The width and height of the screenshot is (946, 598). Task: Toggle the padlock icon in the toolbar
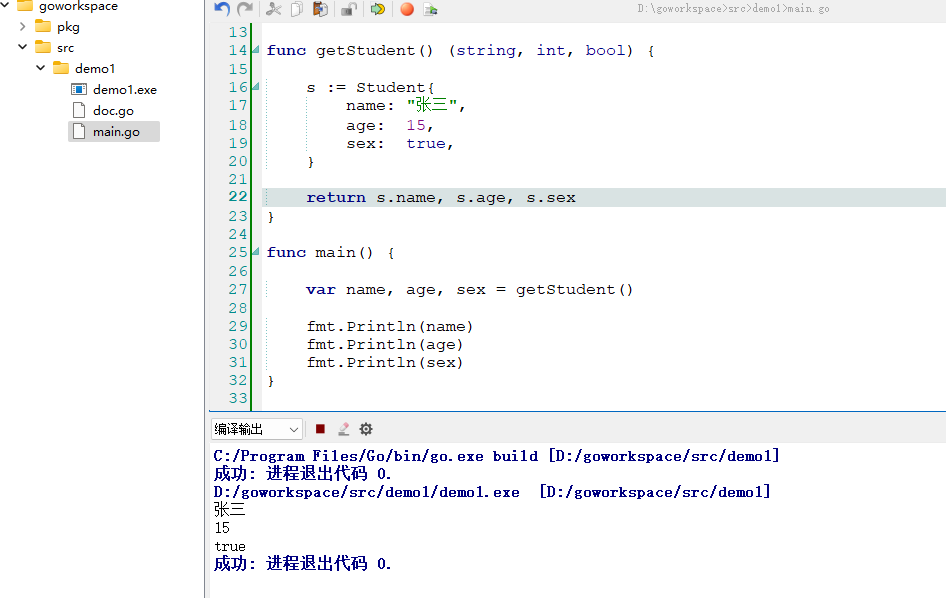(349, 9)
